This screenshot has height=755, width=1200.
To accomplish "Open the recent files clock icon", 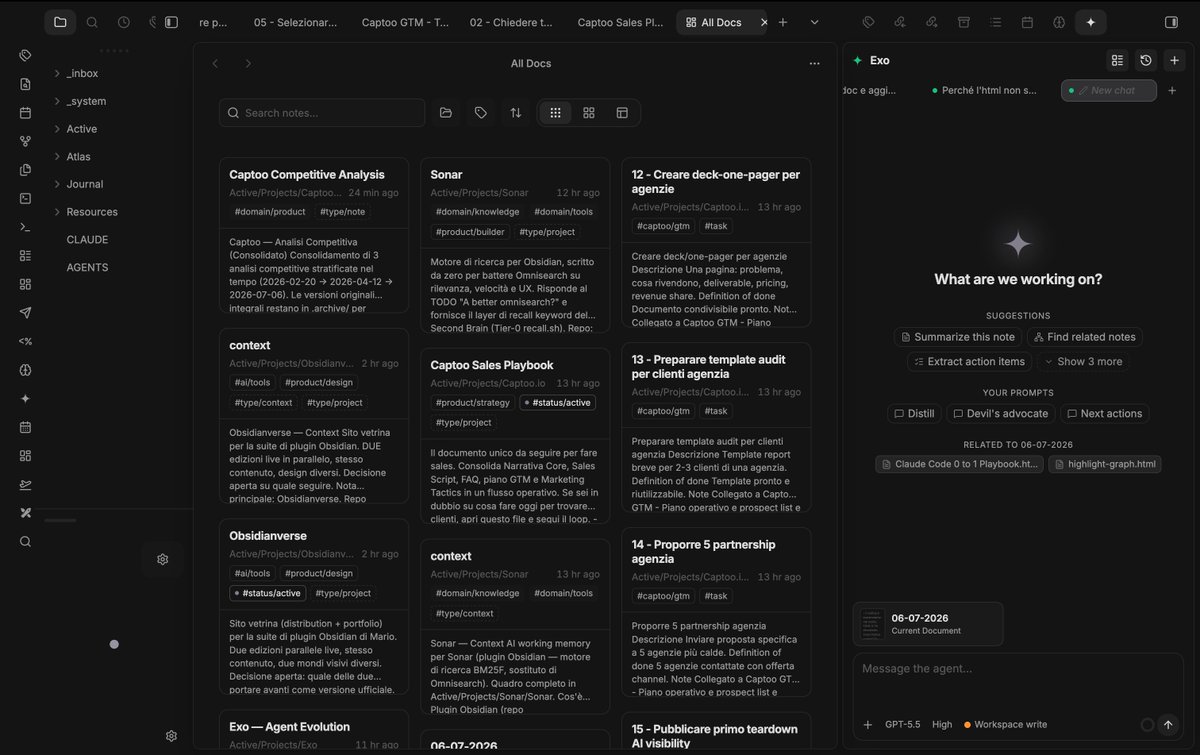I will pyautogui.click(x=123, y=22).
